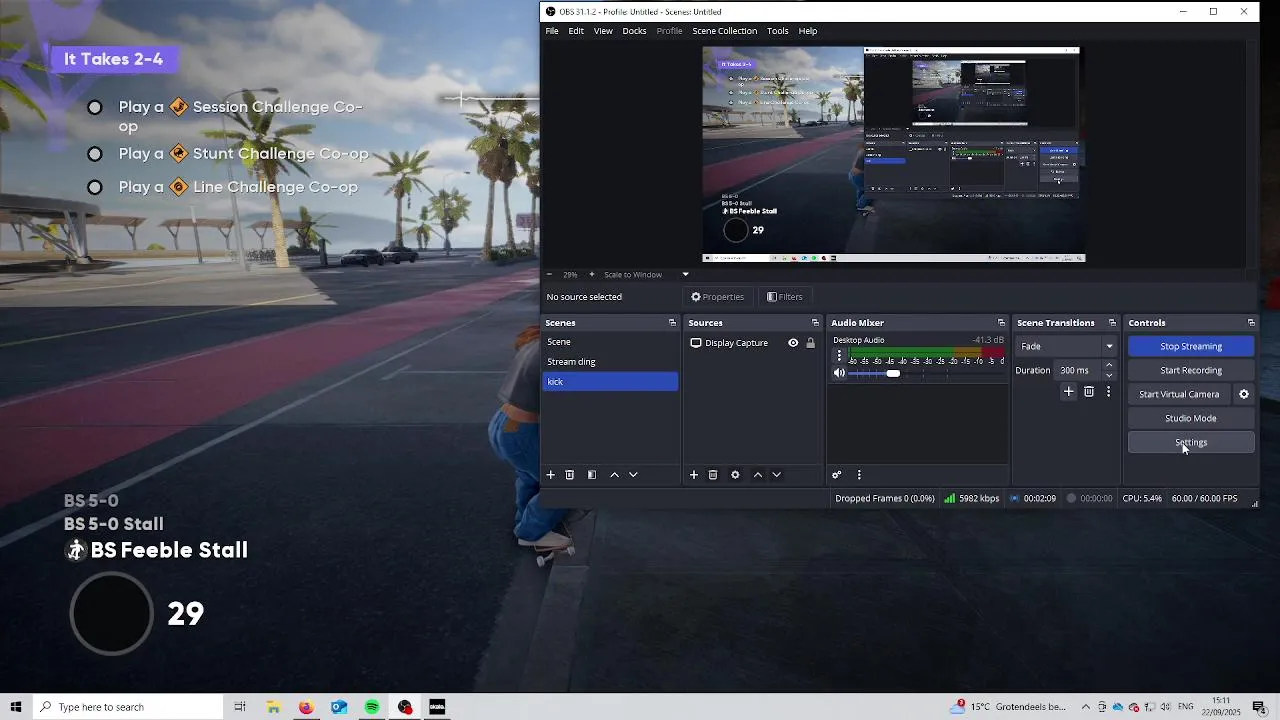Open OBS Settings button

(x=1191, y=442)
